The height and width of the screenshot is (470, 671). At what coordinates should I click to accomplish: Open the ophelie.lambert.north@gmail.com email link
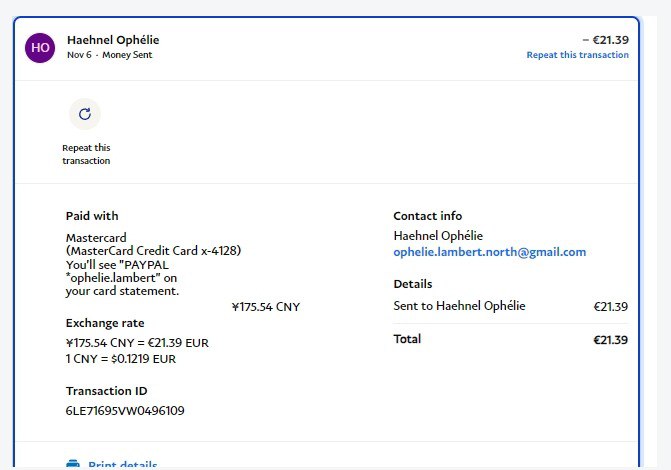(x=490, y=252)
